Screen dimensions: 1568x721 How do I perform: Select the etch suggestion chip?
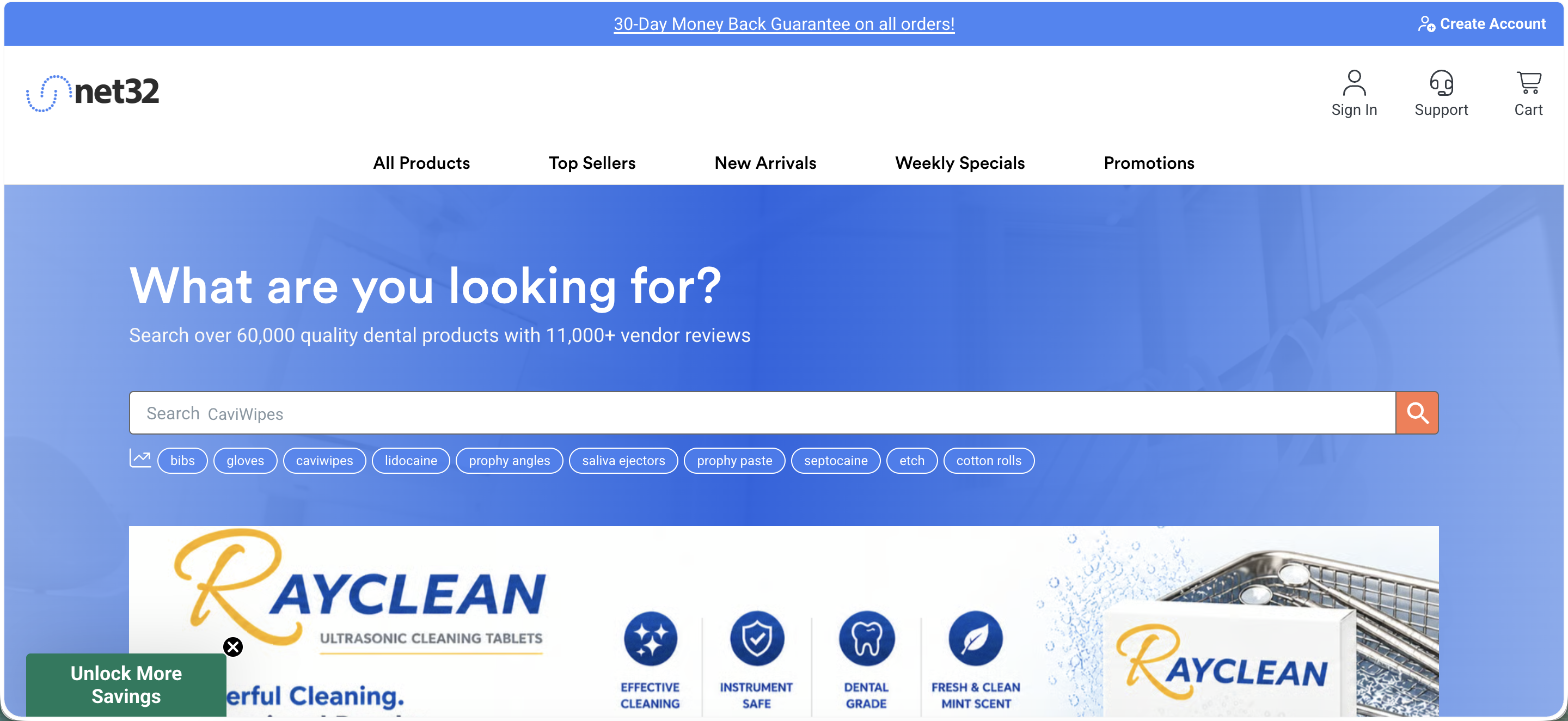pos(911,460)
